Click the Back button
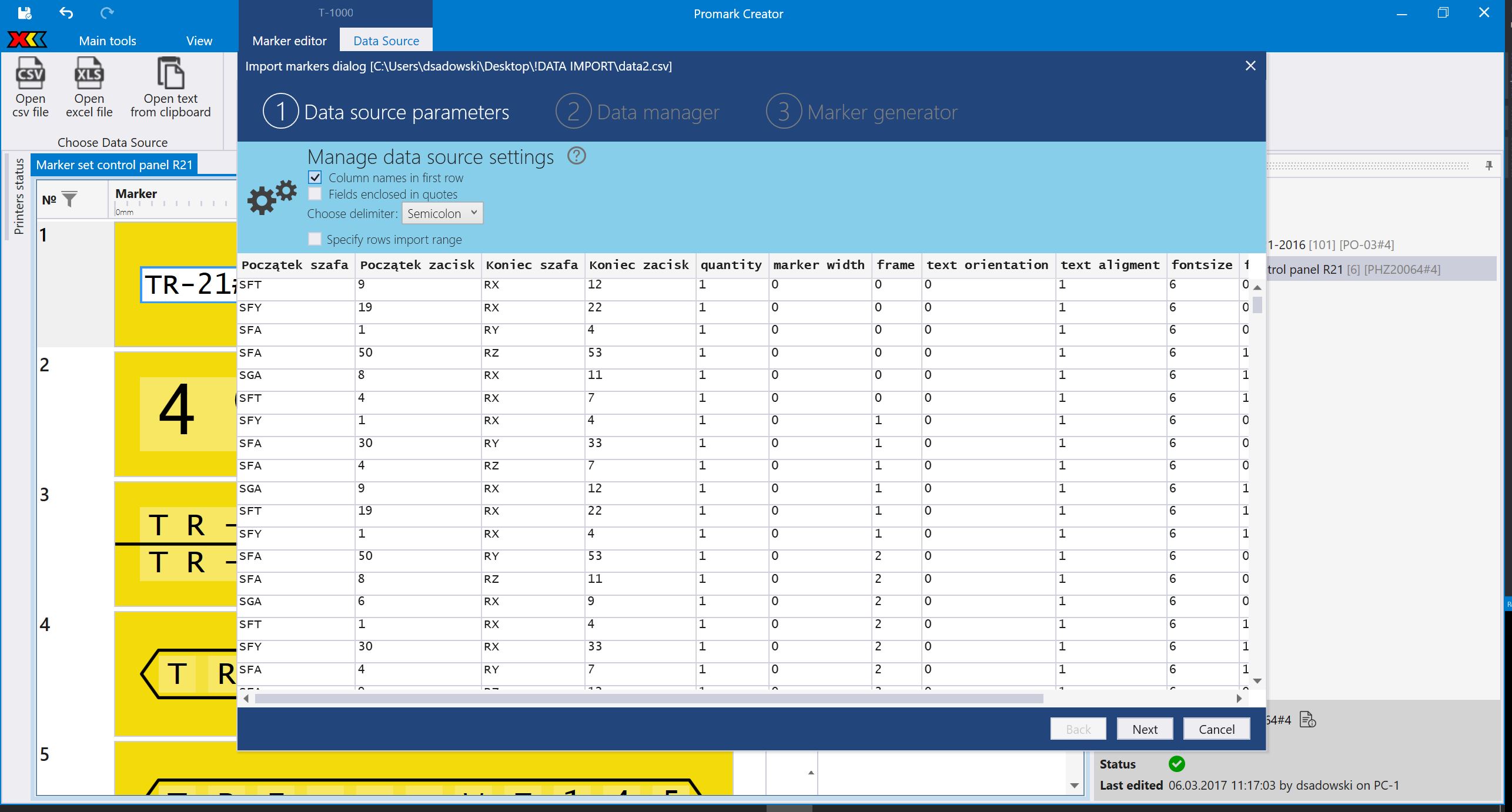 tap(1078, 729)
